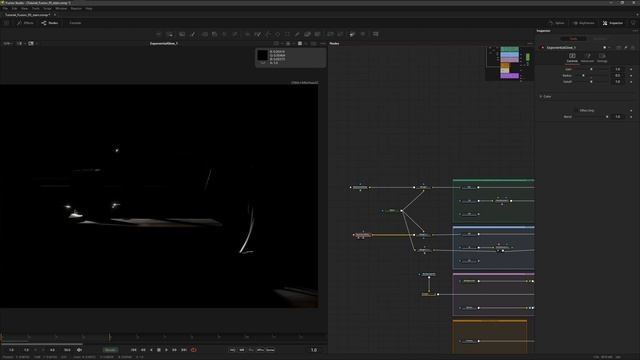Lock the ExponentialGlow_1 tool in Inspector
The height and width of the screenshot is (360, 640).
click(633, 48)
